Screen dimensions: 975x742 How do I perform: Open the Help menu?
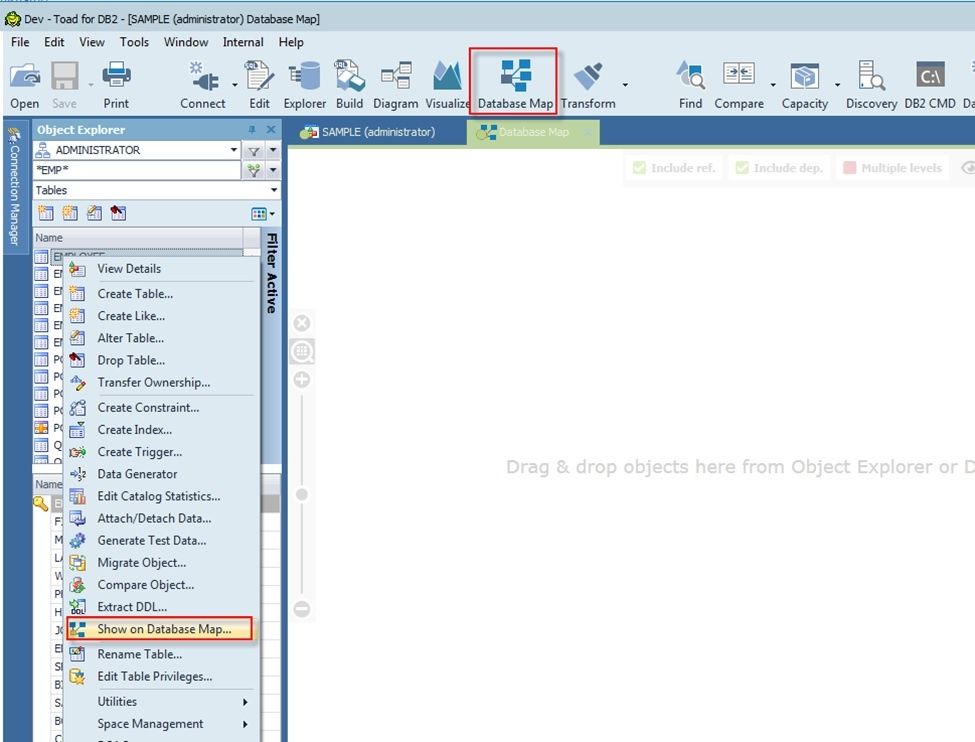[x=291, y=42]
